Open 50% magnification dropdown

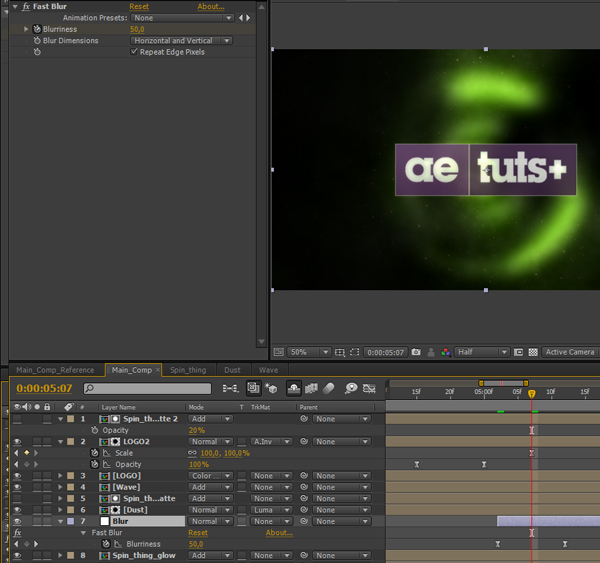pos(308,352)
